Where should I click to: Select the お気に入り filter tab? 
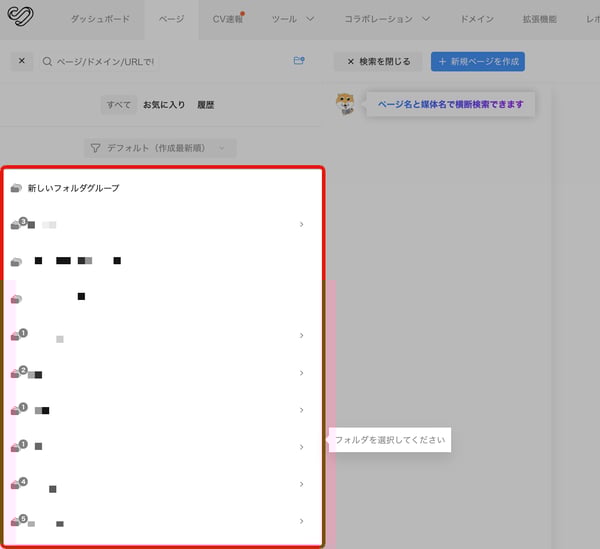pyautogui.click(x=163, y=104)
